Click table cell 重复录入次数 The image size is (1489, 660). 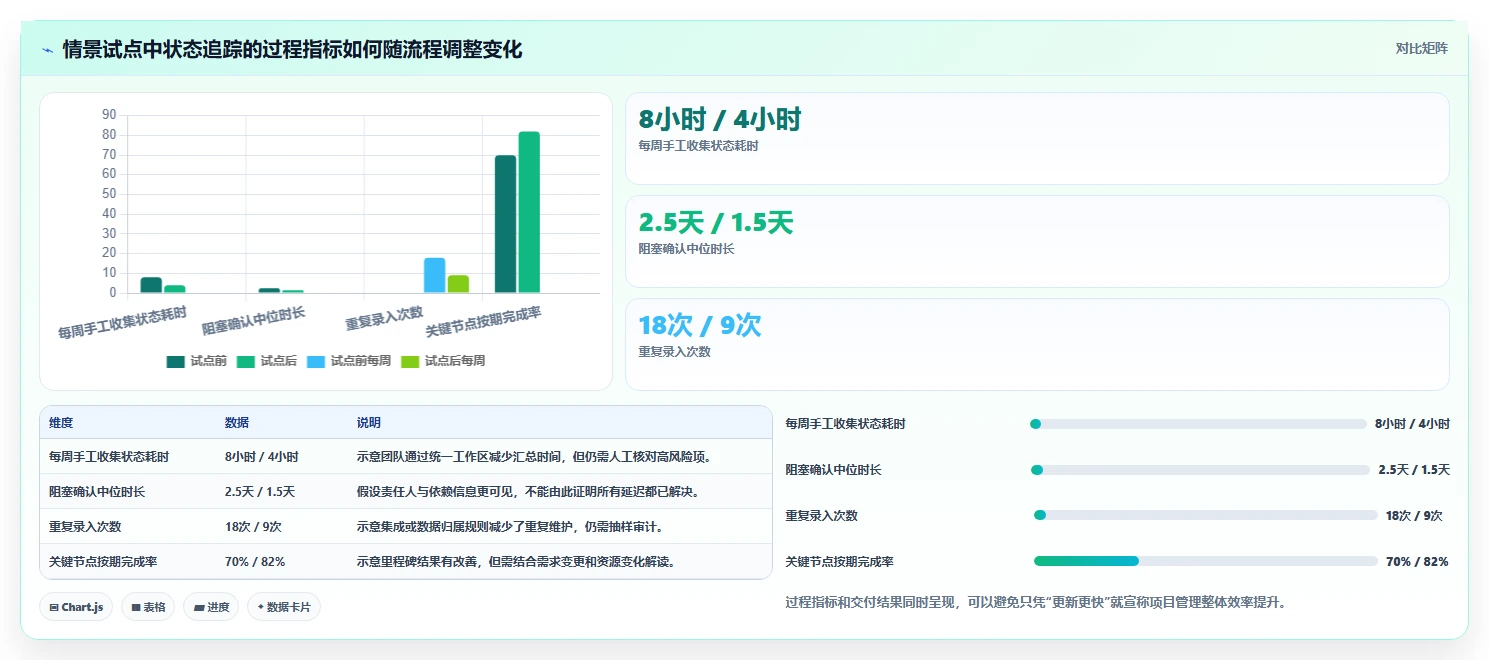point(85,526)
